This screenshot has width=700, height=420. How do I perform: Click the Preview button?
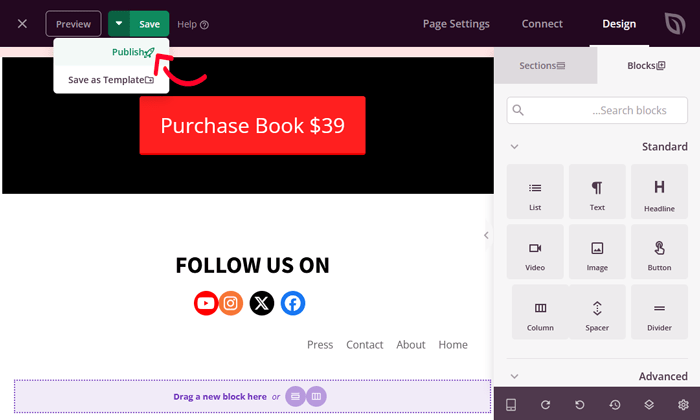[x=73, y=24]
